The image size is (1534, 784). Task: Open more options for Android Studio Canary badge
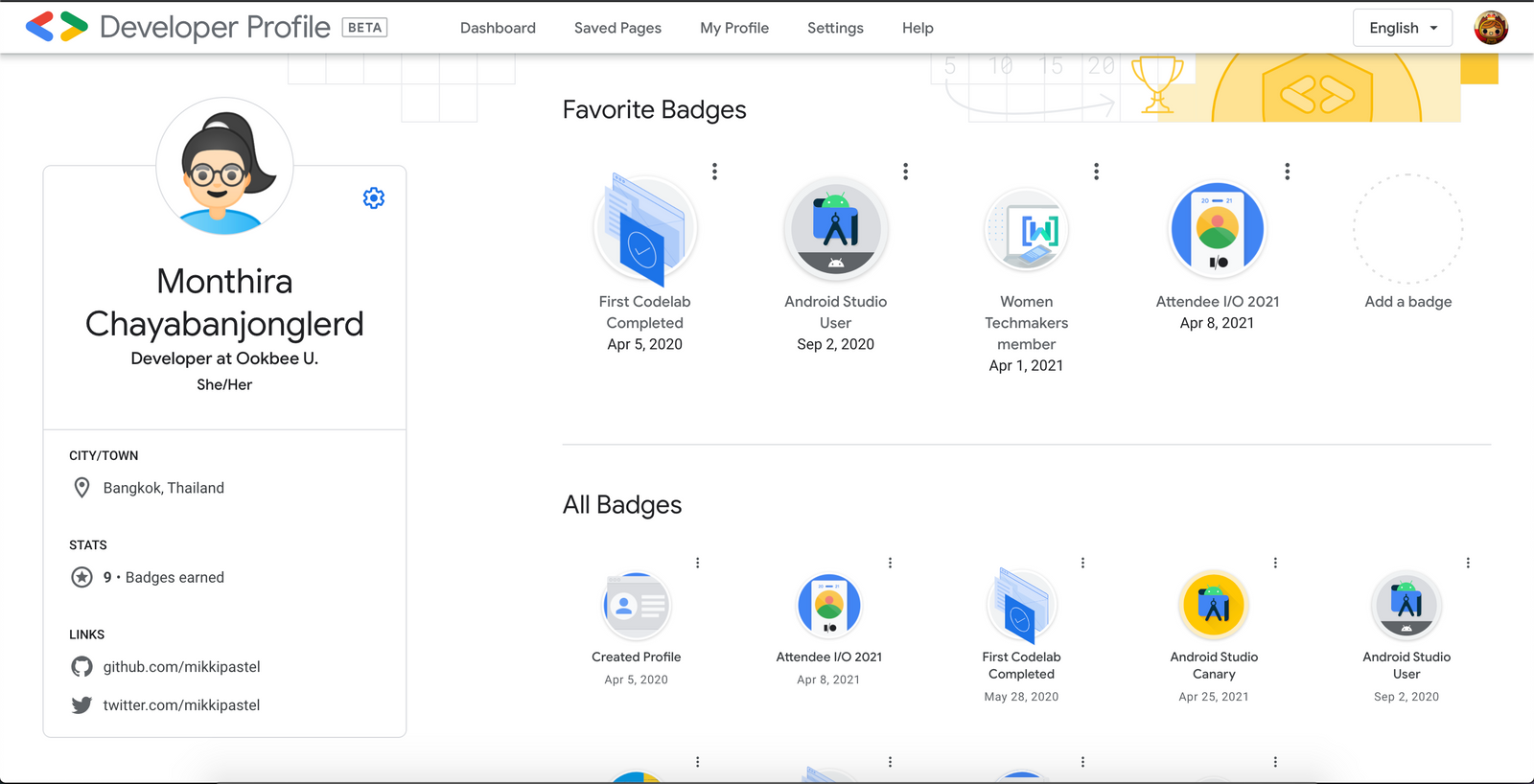tap(1275, 564)
